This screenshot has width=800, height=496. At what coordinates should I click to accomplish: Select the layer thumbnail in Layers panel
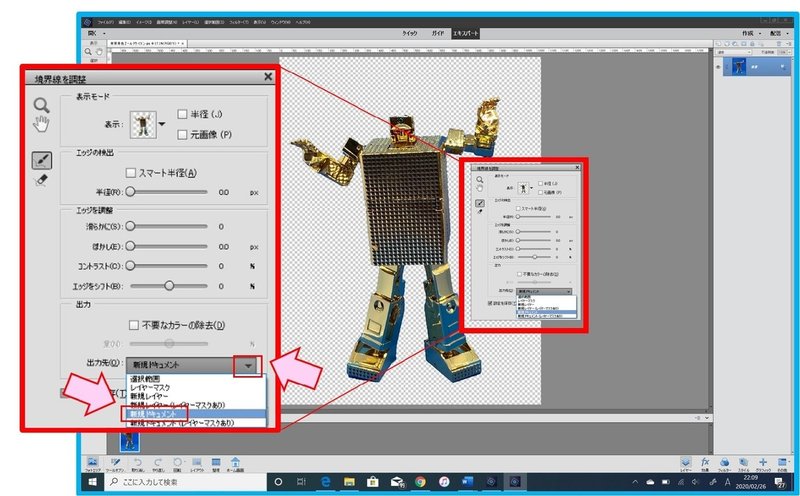pos(739,66)
